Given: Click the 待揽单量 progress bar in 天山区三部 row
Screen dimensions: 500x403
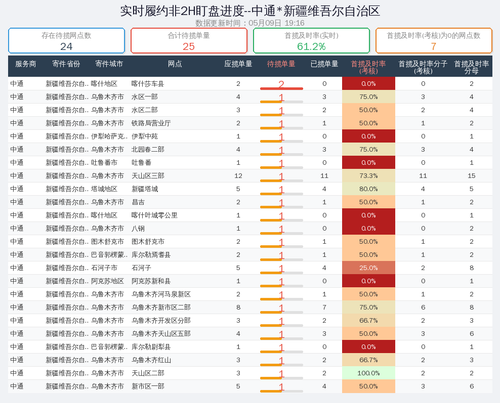Looking at the screenshot, I should coord(281,180).
